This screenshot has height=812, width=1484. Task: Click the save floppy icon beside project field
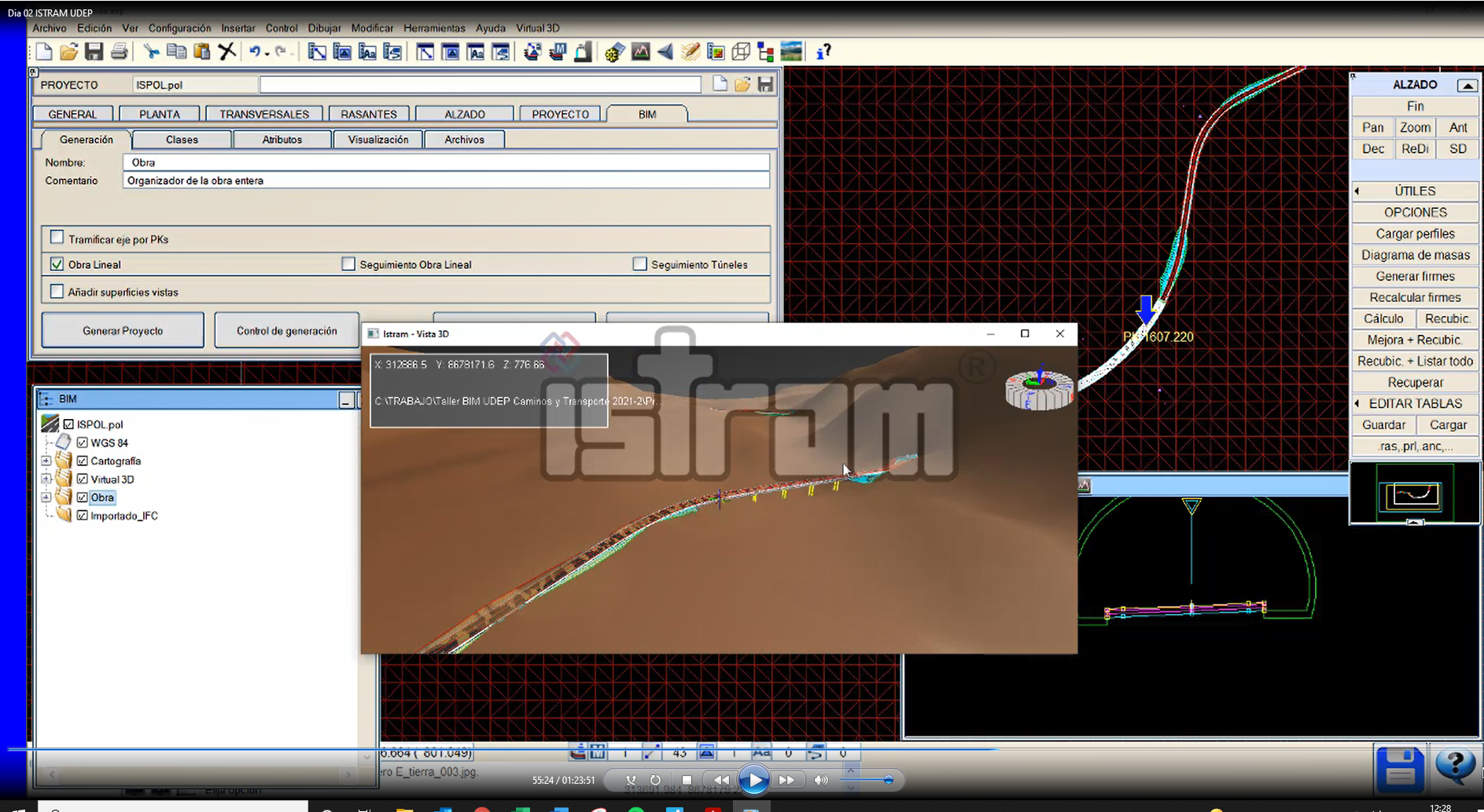click(x=765, y=85)
